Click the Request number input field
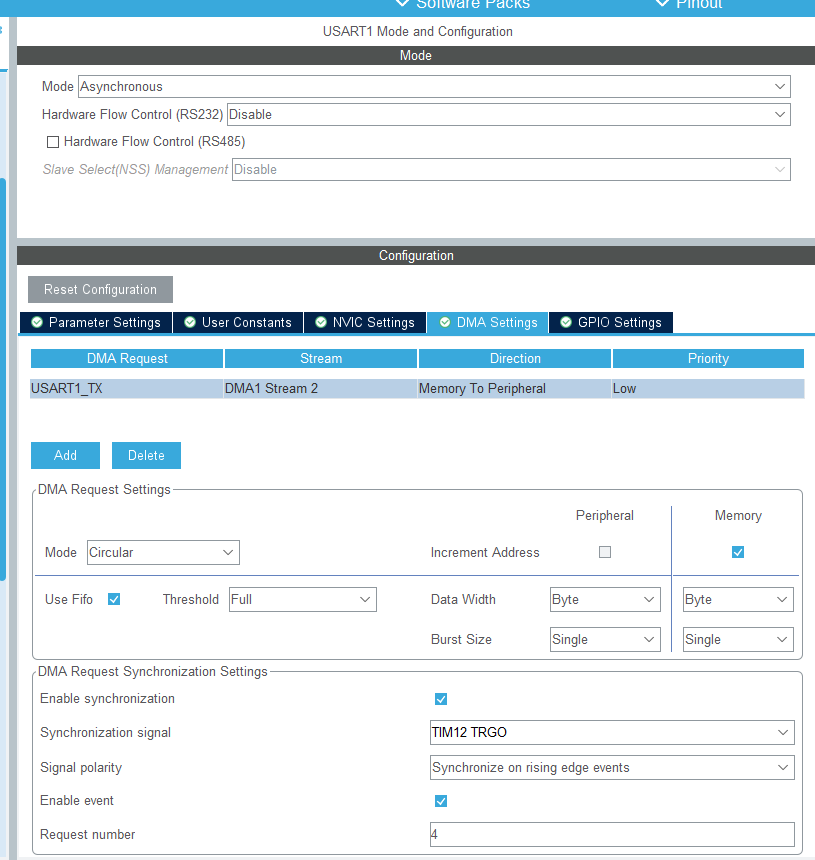The image size is (815, 860). click(x=611, y=834)
